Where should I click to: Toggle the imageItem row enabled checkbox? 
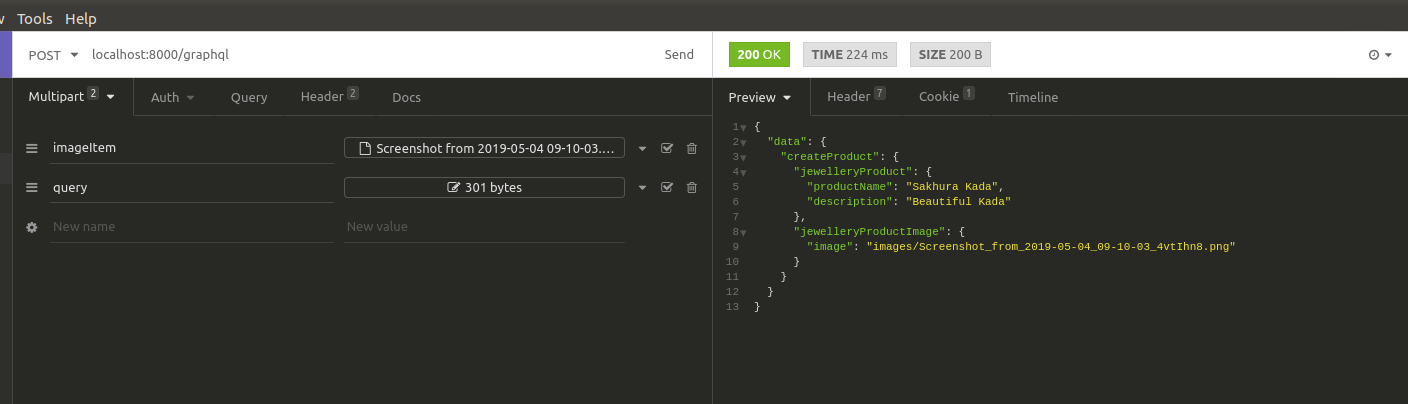pyautogui.click(x=667, y=148)
